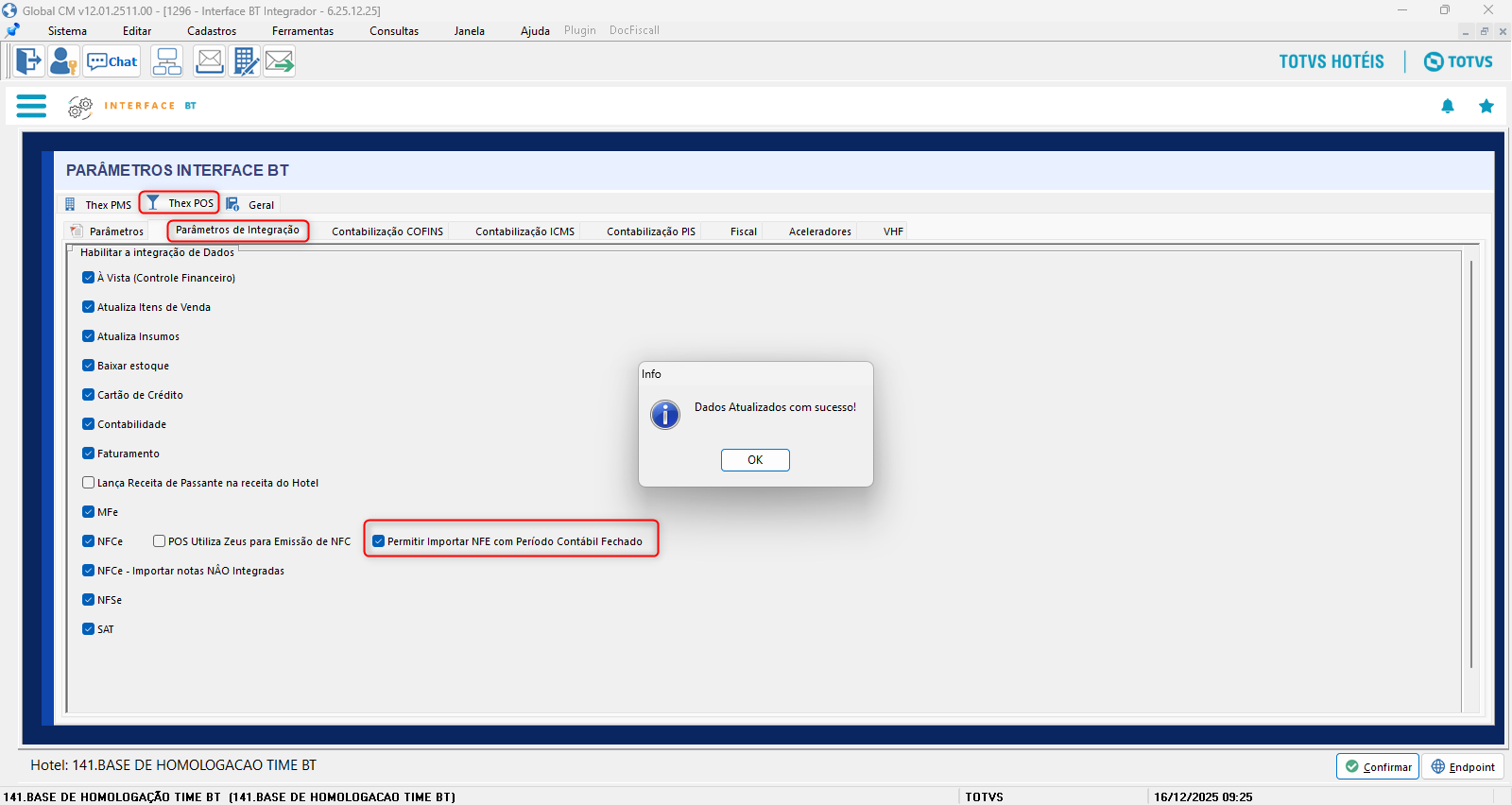1512x805 pixels.
Task: Open the Parâmetros sub-tab
Action: coord(107,231)
